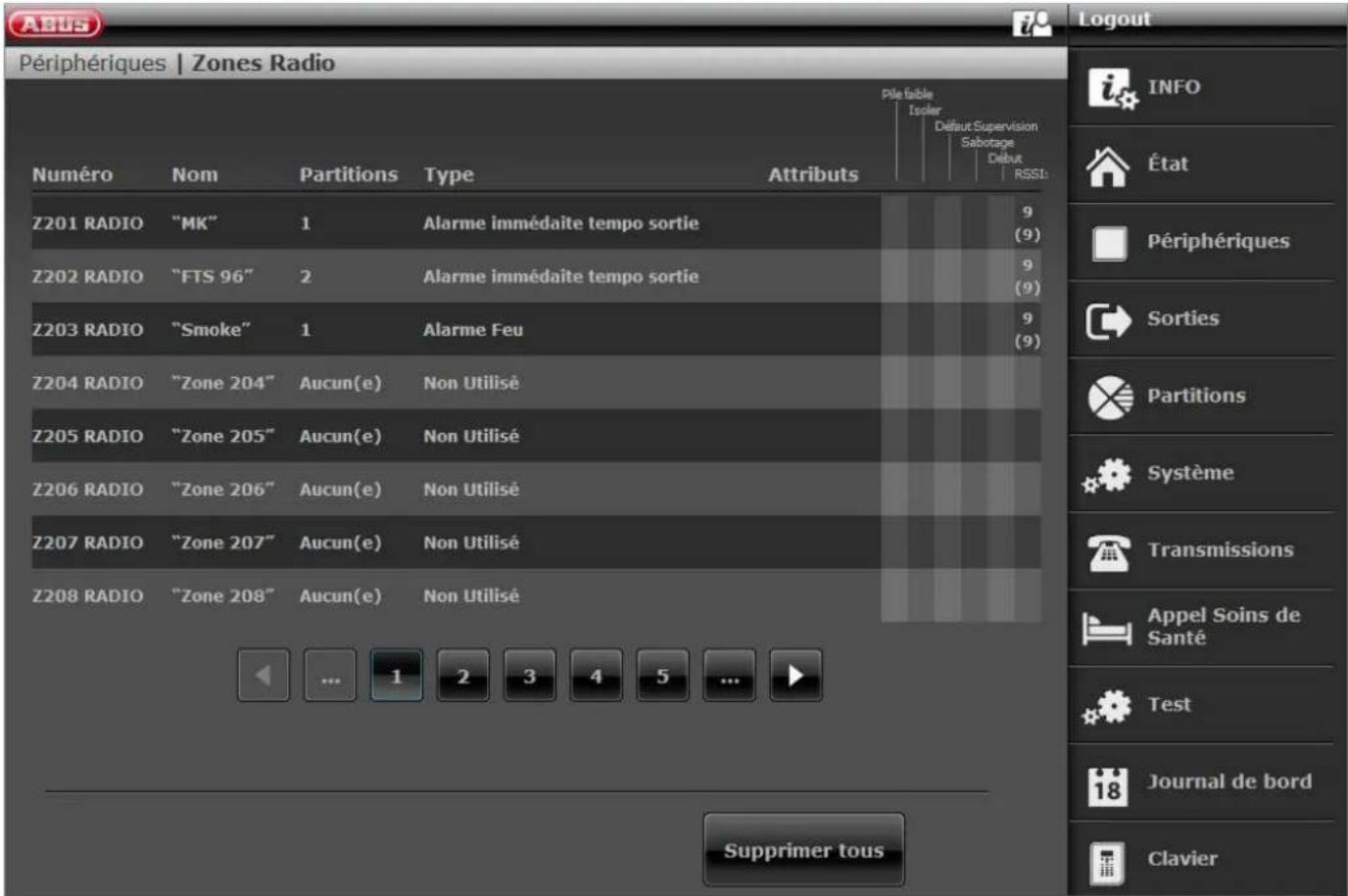Click the Appel Soins de Santé bed icon
Screen dimensions: 1348x896
tap(1107, 628)
